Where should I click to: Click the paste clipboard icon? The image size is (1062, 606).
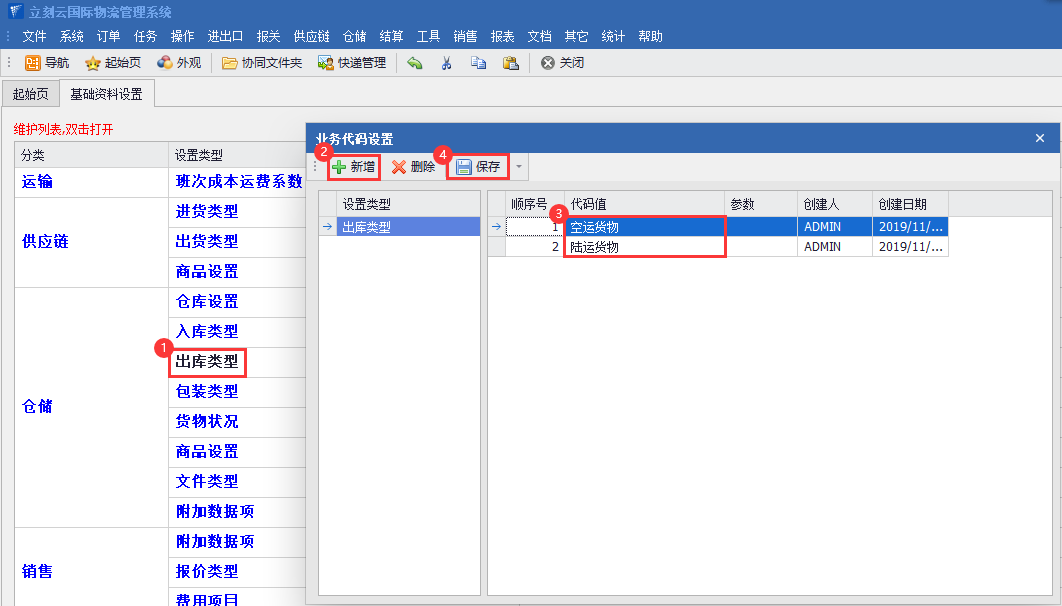(x=510, y=63)
